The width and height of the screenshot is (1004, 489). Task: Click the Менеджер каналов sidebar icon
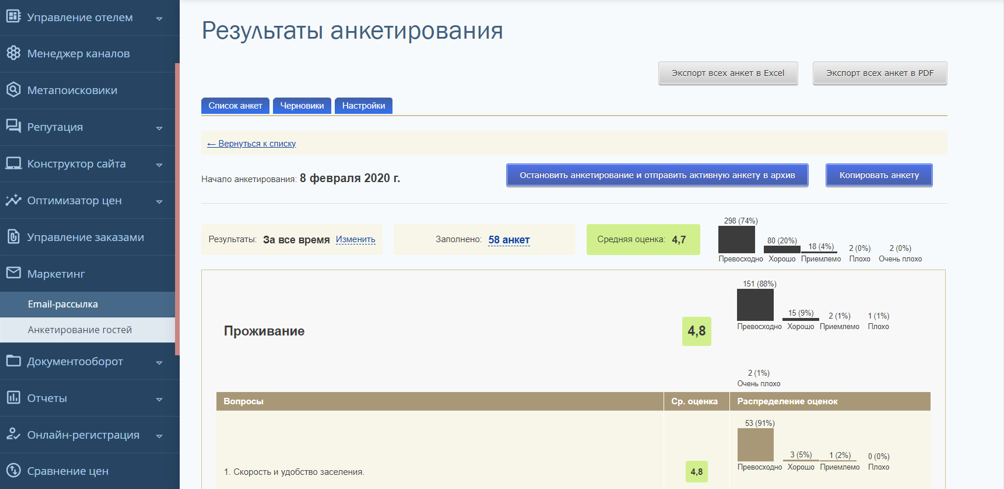(x=13, y=54)
